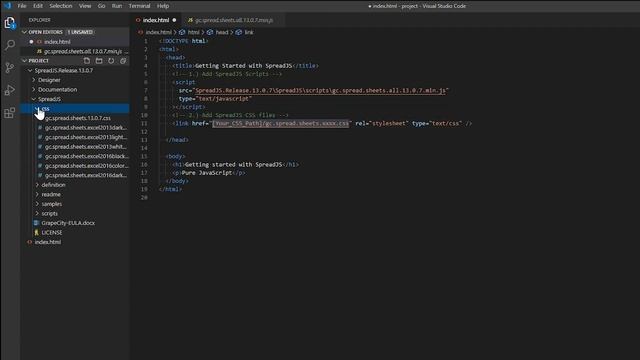The width and height of the screenshot is (640, 360).
Task: Open the Run menu
Action: click(117, 6)
